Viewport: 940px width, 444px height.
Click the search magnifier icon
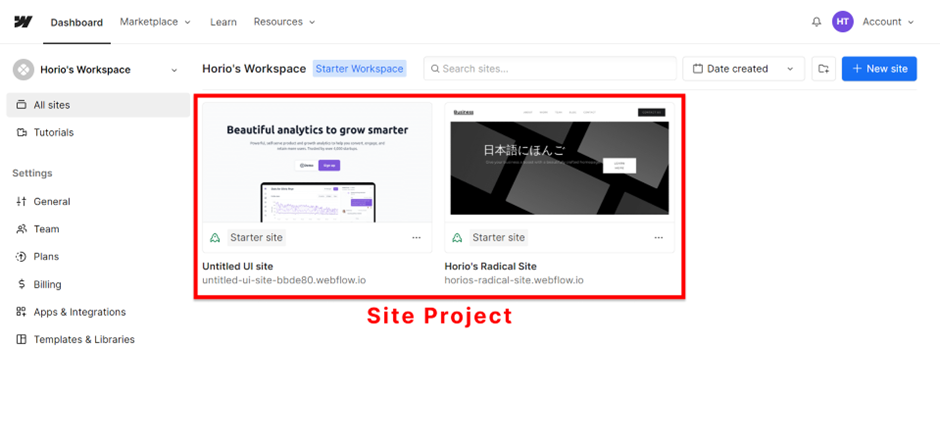coord(436,69)
